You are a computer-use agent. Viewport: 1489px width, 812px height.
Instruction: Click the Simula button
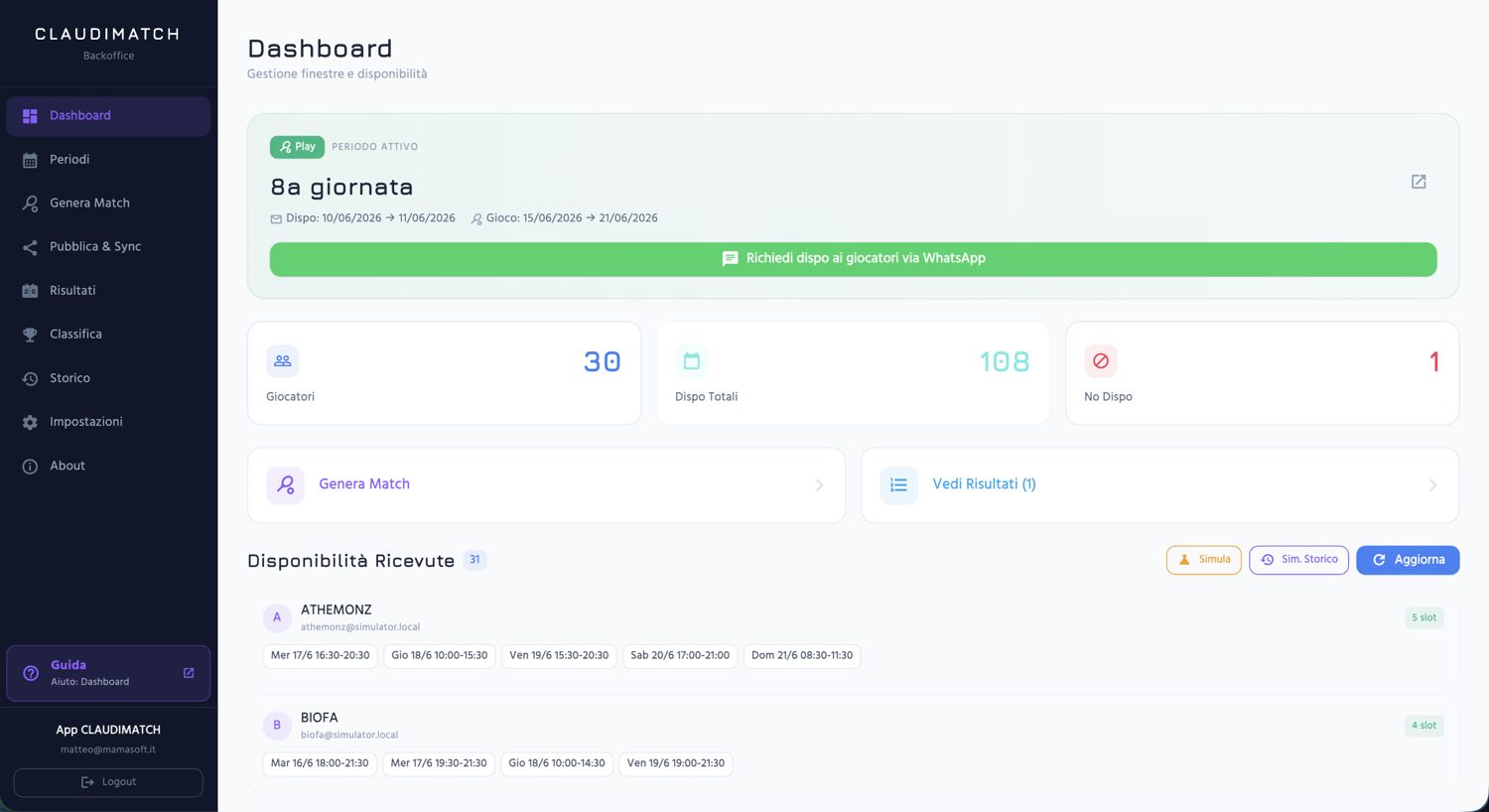pos(1203,560)
